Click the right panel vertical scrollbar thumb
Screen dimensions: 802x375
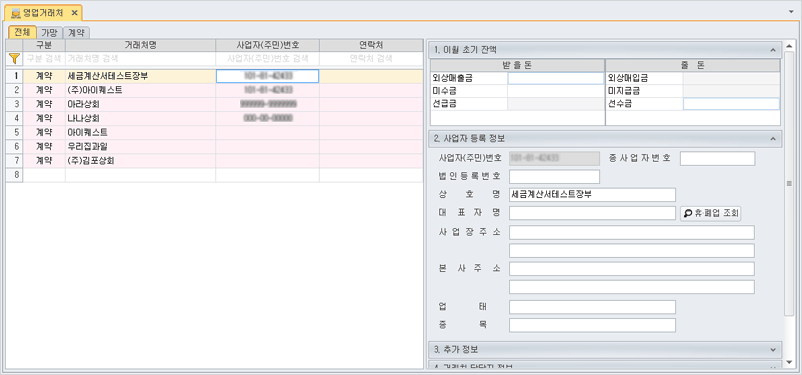click(789, 184)
